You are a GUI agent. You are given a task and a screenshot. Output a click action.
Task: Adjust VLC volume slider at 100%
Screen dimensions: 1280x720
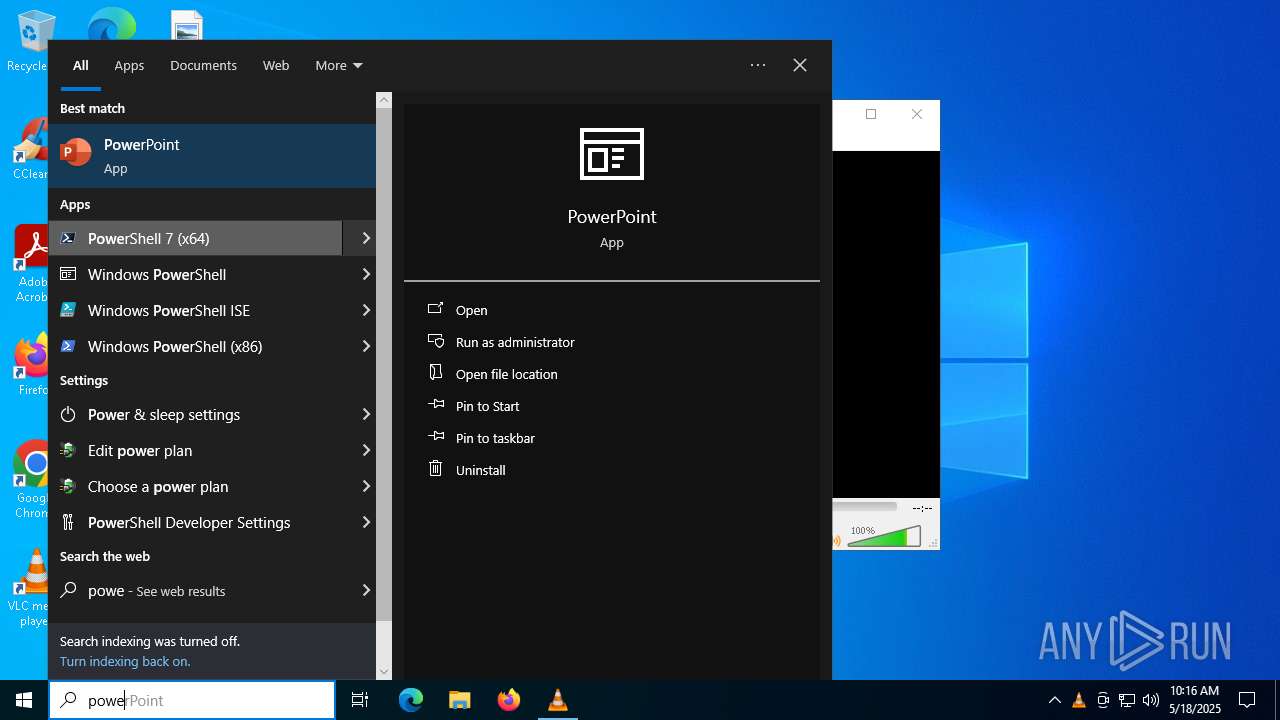[x=884, y=538]
